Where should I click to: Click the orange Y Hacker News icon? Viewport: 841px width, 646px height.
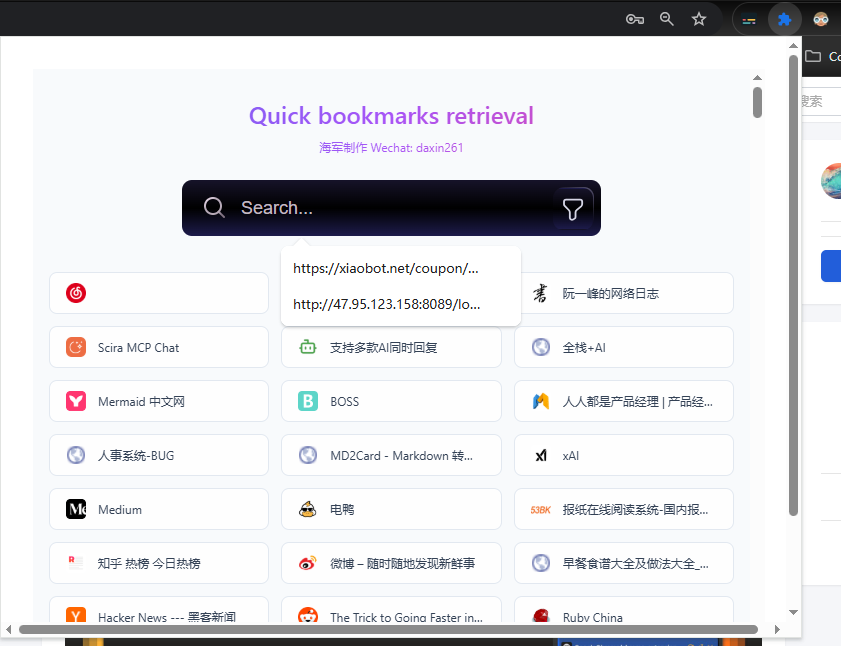click(76, 615)
